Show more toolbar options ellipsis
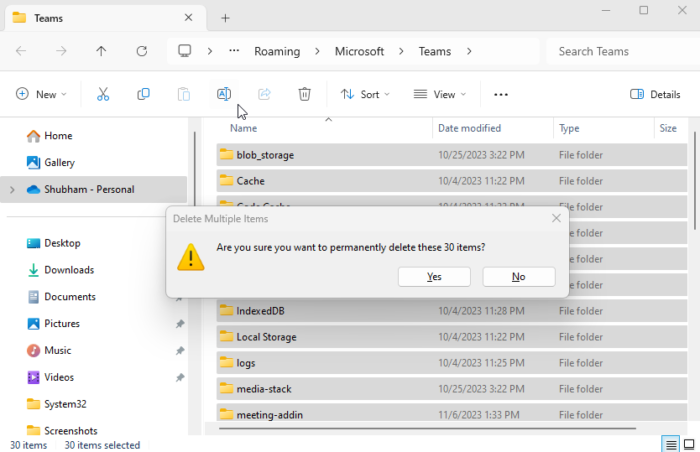The height and width of the screenshot is (452, 700). pos(501,94)
